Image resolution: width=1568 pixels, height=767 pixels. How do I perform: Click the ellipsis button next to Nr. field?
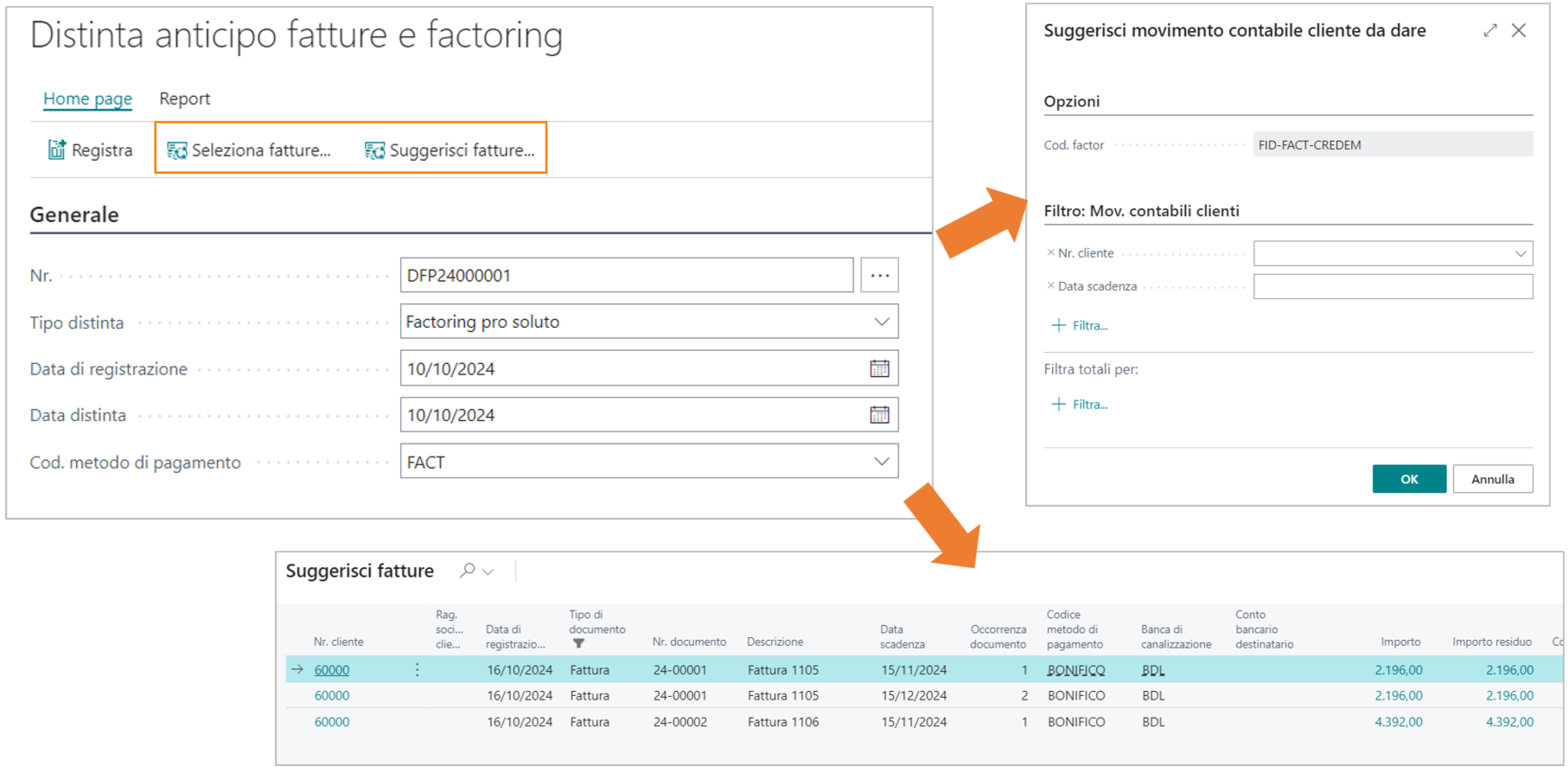(x=879, y=276)
